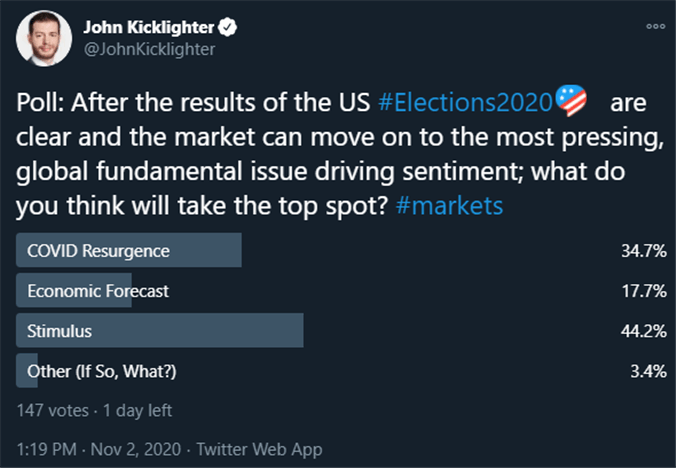The height and width of the screenshot is (468, 676).
Task: Open the 1:19 PM Nov 2, 2020 timestamp
Action: (99, 449)
